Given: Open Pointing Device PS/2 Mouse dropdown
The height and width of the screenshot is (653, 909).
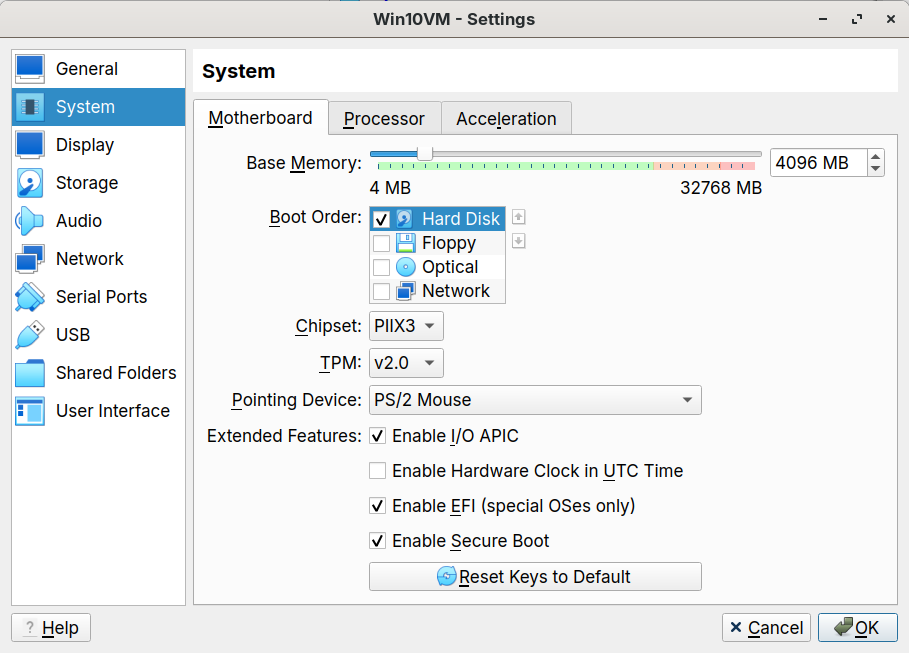Looking at the screenshot, I should [535, 400].
